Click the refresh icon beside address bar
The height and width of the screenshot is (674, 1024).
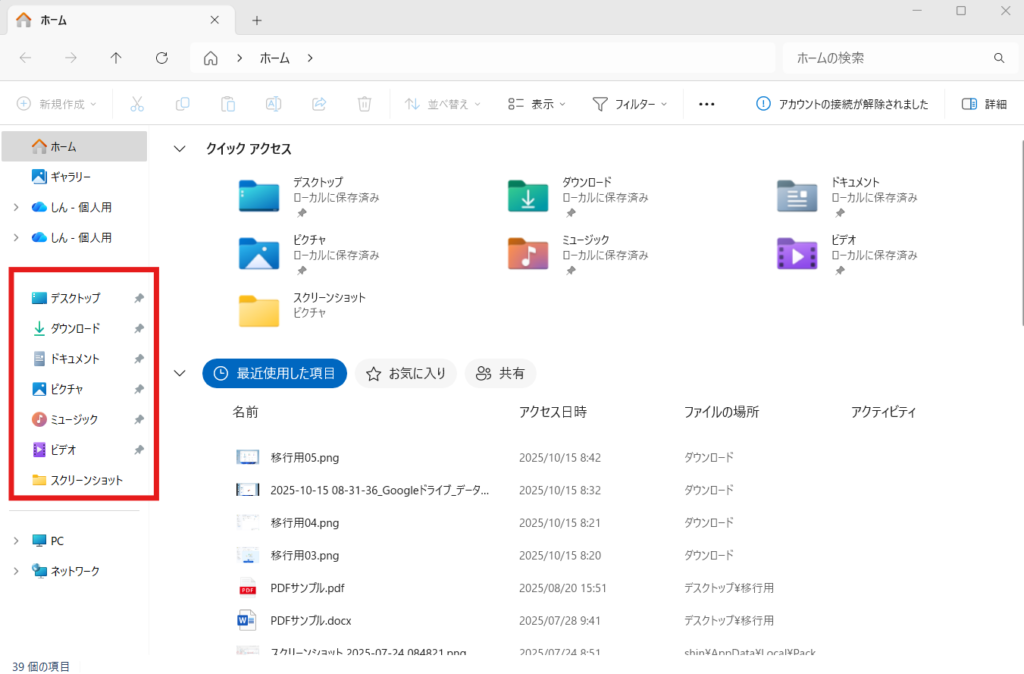coord(162,58)
